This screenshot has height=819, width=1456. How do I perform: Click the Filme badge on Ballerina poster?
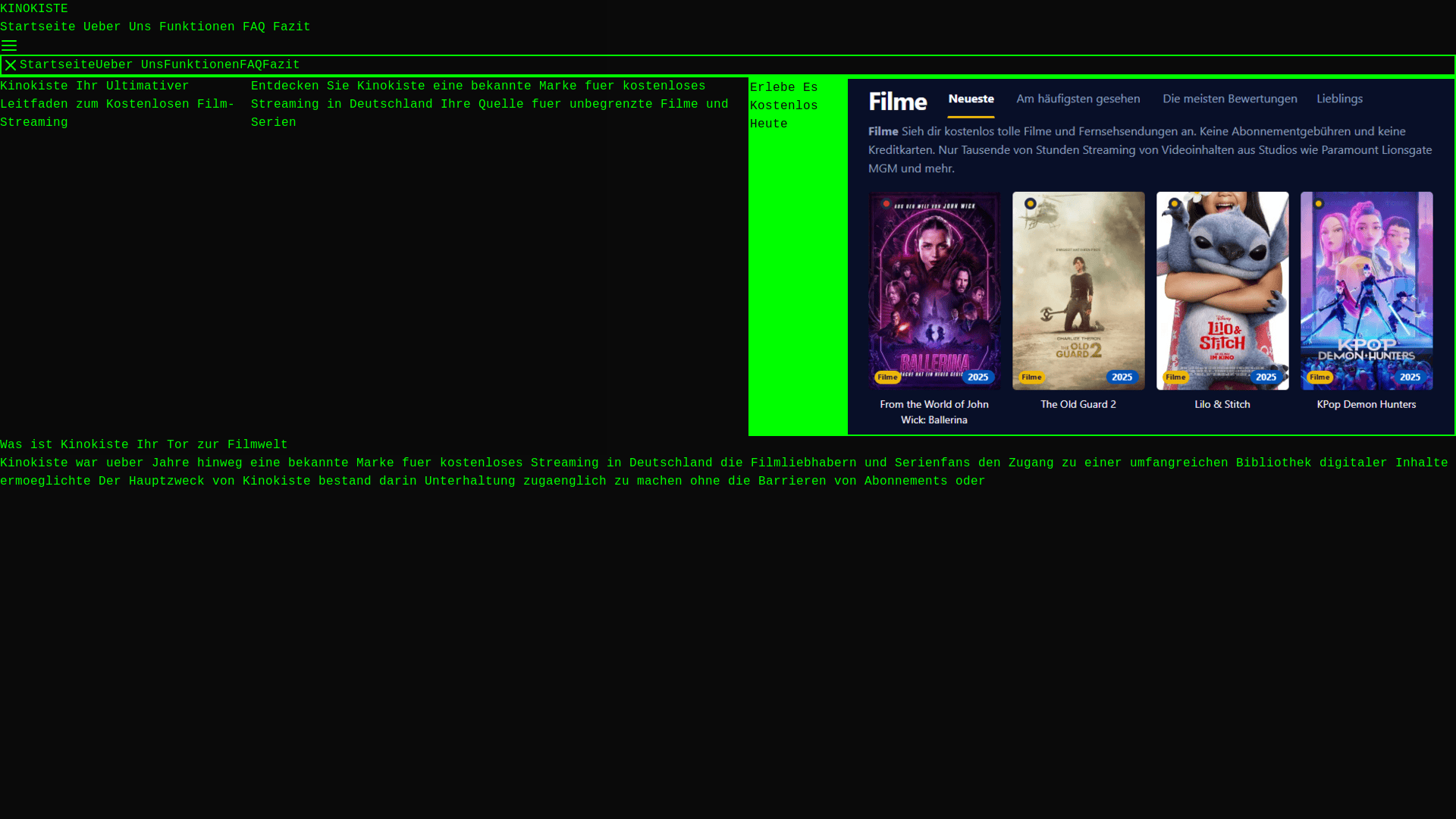click(x=887, y=378)
